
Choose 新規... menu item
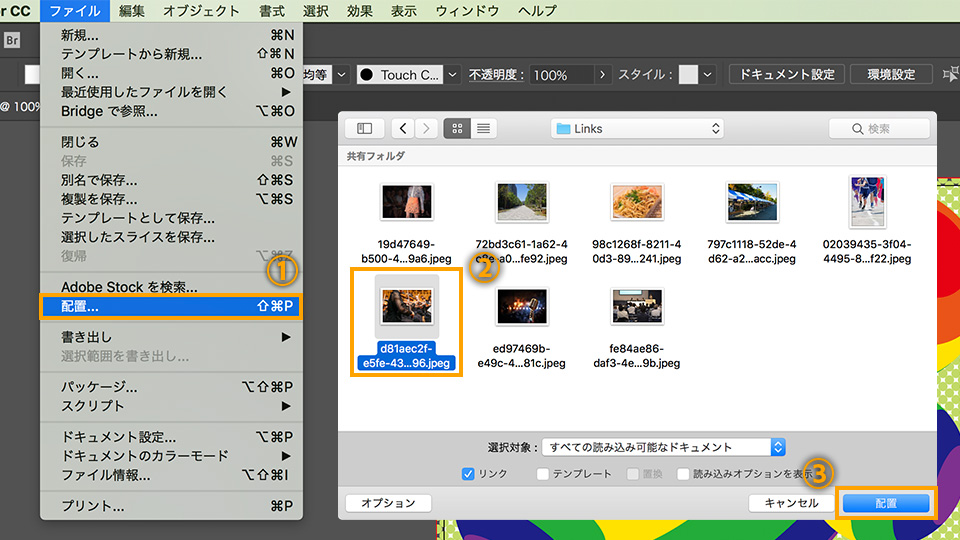point(171,35)
